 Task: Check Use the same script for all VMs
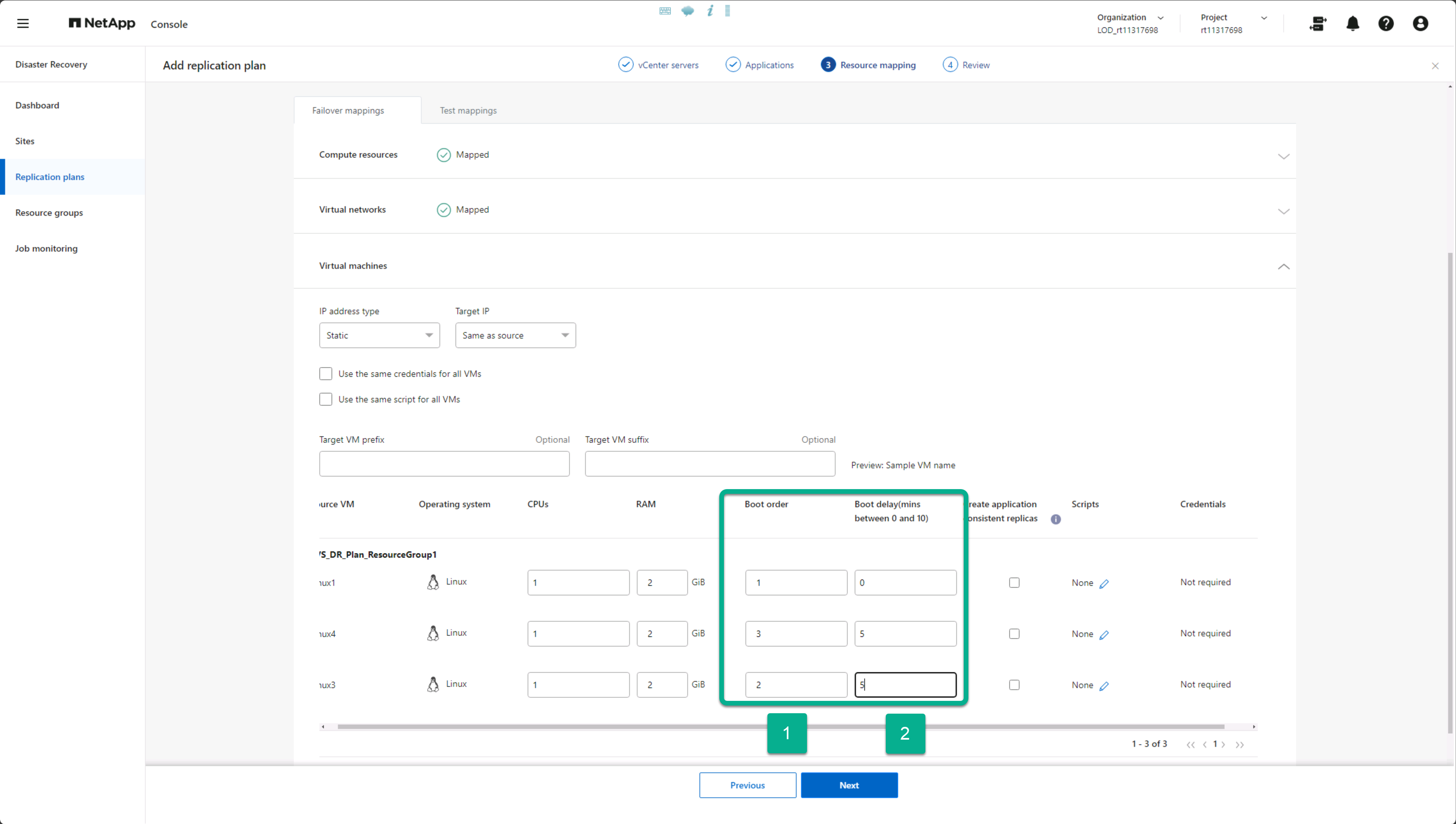(325, 400)
